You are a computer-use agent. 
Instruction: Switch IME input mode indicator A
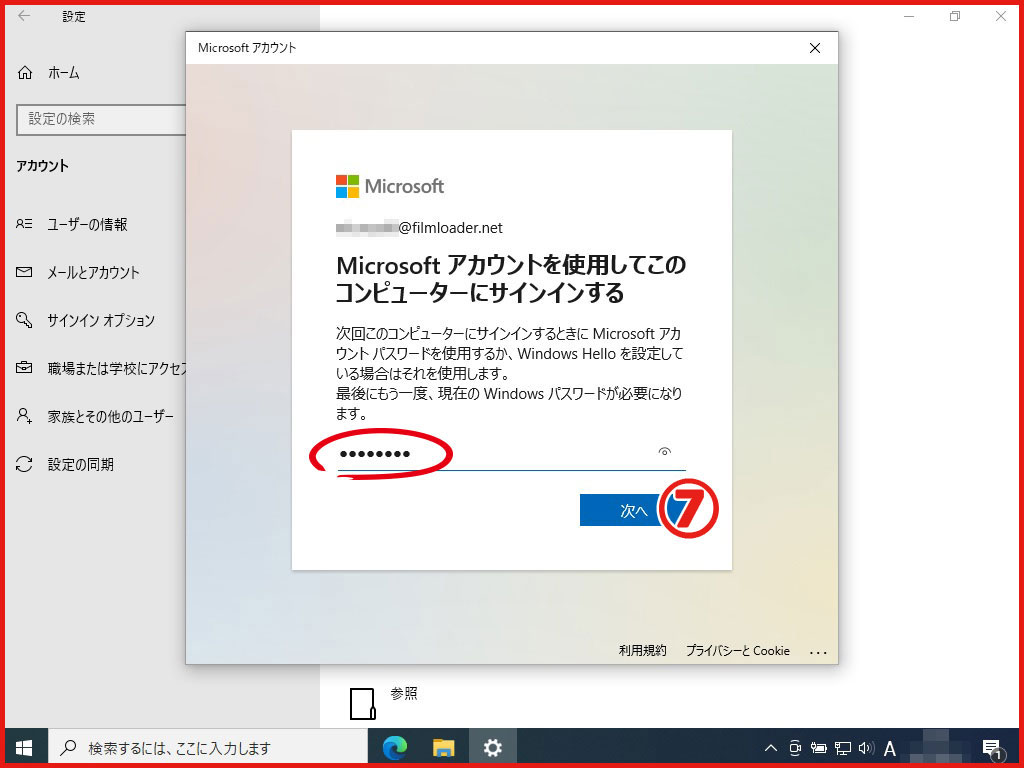click(x=889, y=748)
